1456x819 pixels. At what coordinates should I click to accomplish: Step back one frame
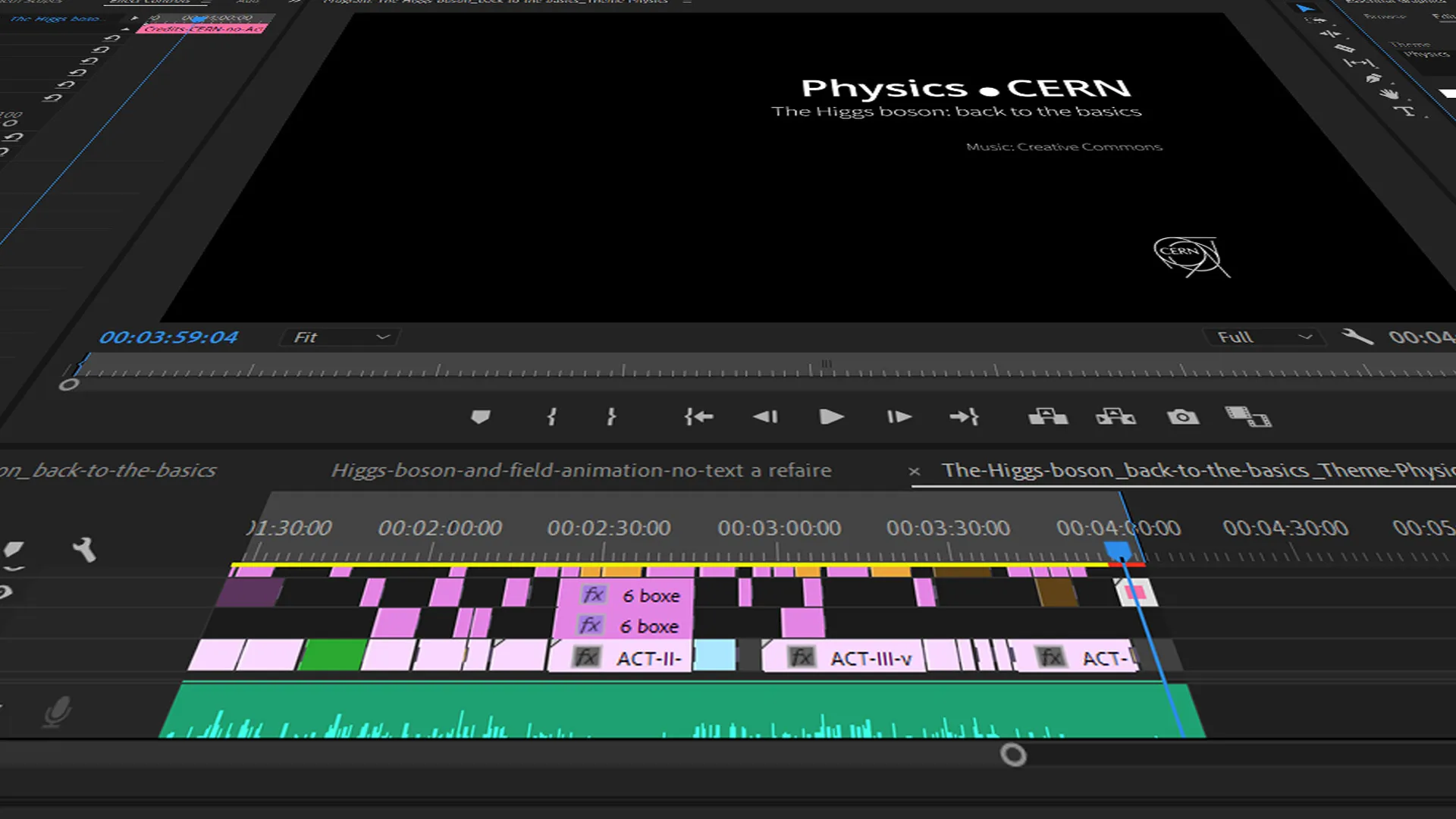(765, 416)
